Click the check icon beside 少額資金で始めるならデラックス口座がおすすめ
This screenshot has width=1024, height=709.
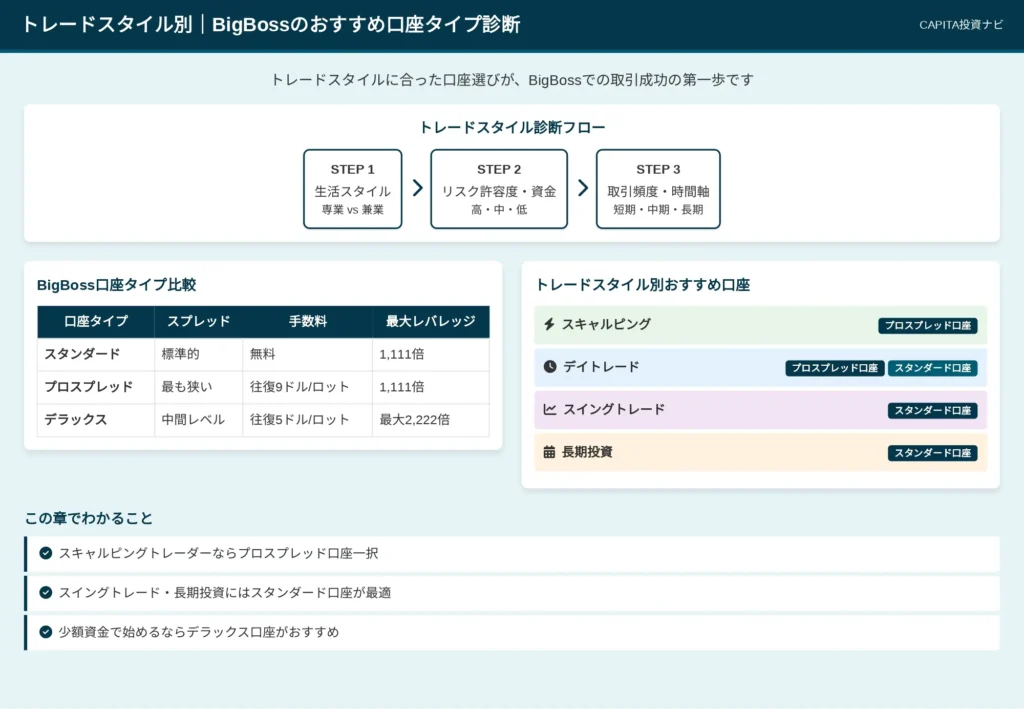tap(46, 631)
